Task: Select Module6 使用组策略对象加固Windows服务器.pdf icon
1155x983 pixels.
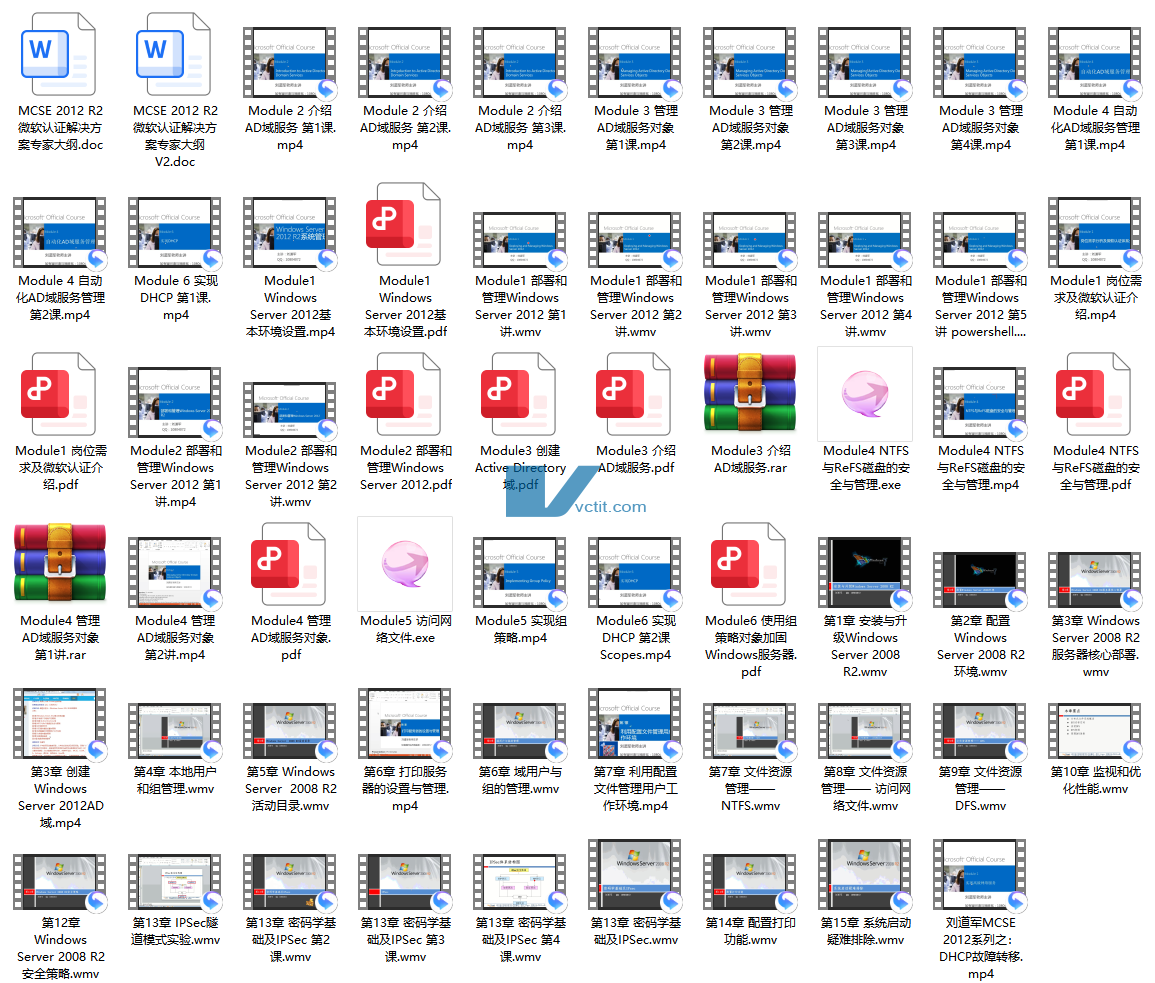Action: pyautogui.click(x=750, y=564)
